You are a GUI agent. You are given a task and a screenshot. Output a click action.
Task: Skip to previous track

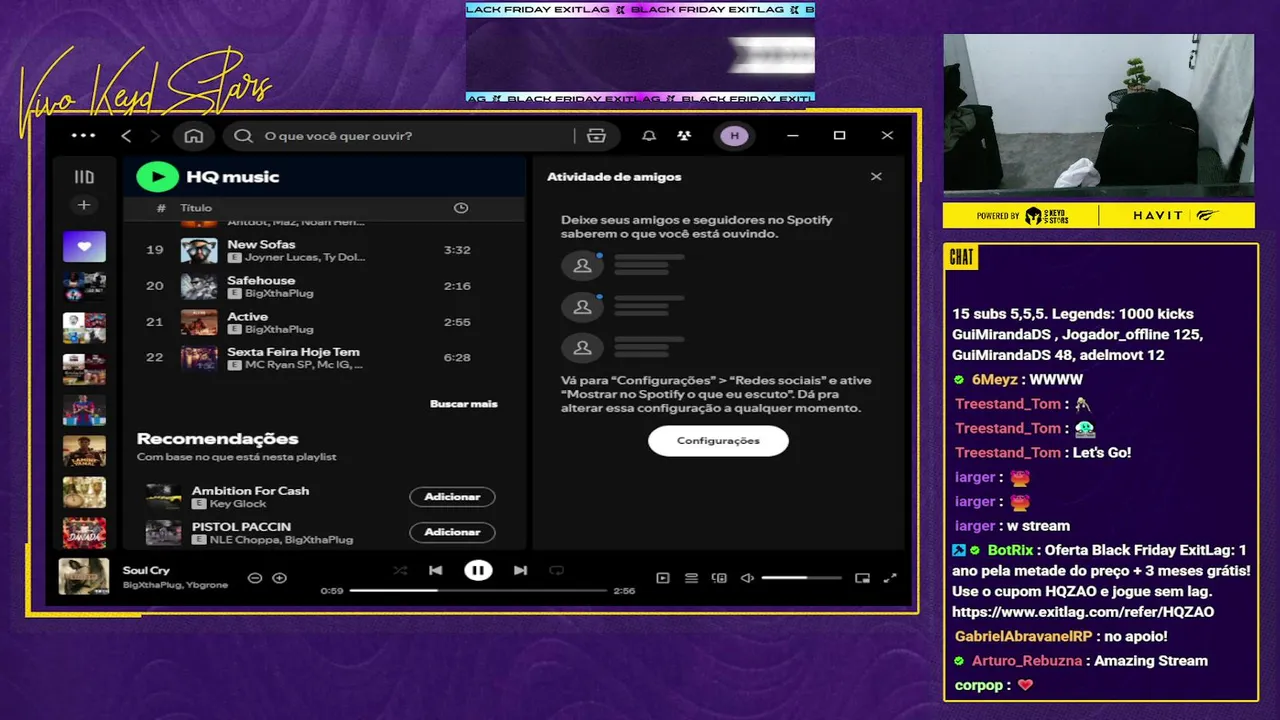(x=435, y=570)
